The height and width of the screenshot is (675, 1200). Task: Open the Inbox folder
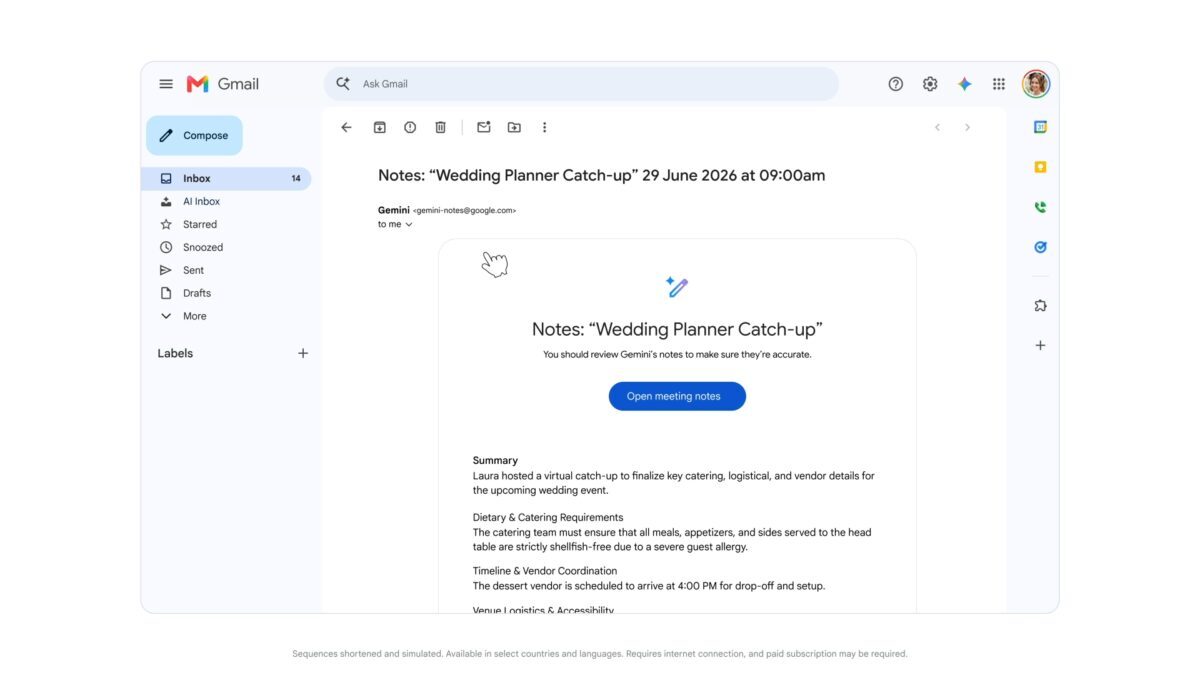(x=226, y=178)
